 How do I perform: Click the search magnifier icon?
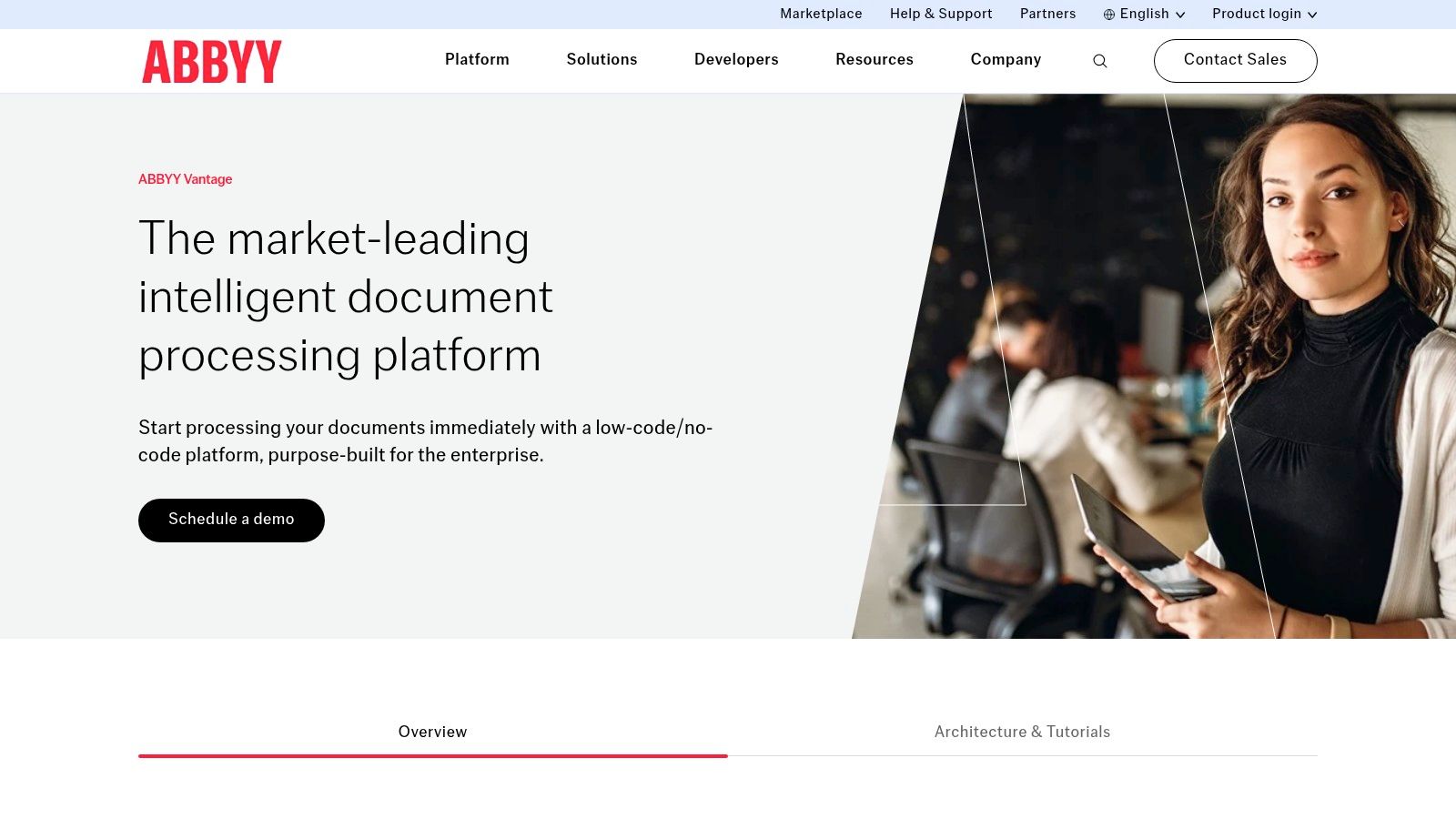point(1099,61)
